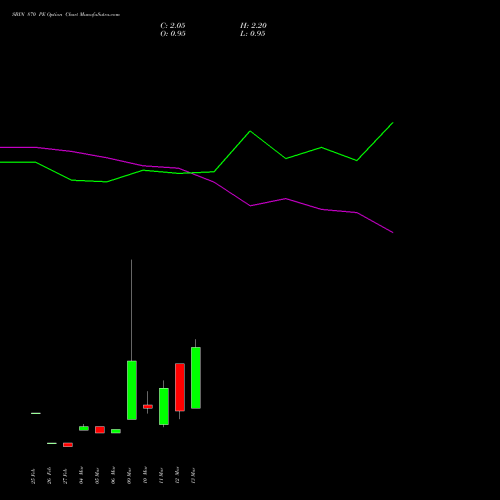Select the small green candle for 06 Mar
Screen dimensions: 500x500
click(x=116, y=431)
